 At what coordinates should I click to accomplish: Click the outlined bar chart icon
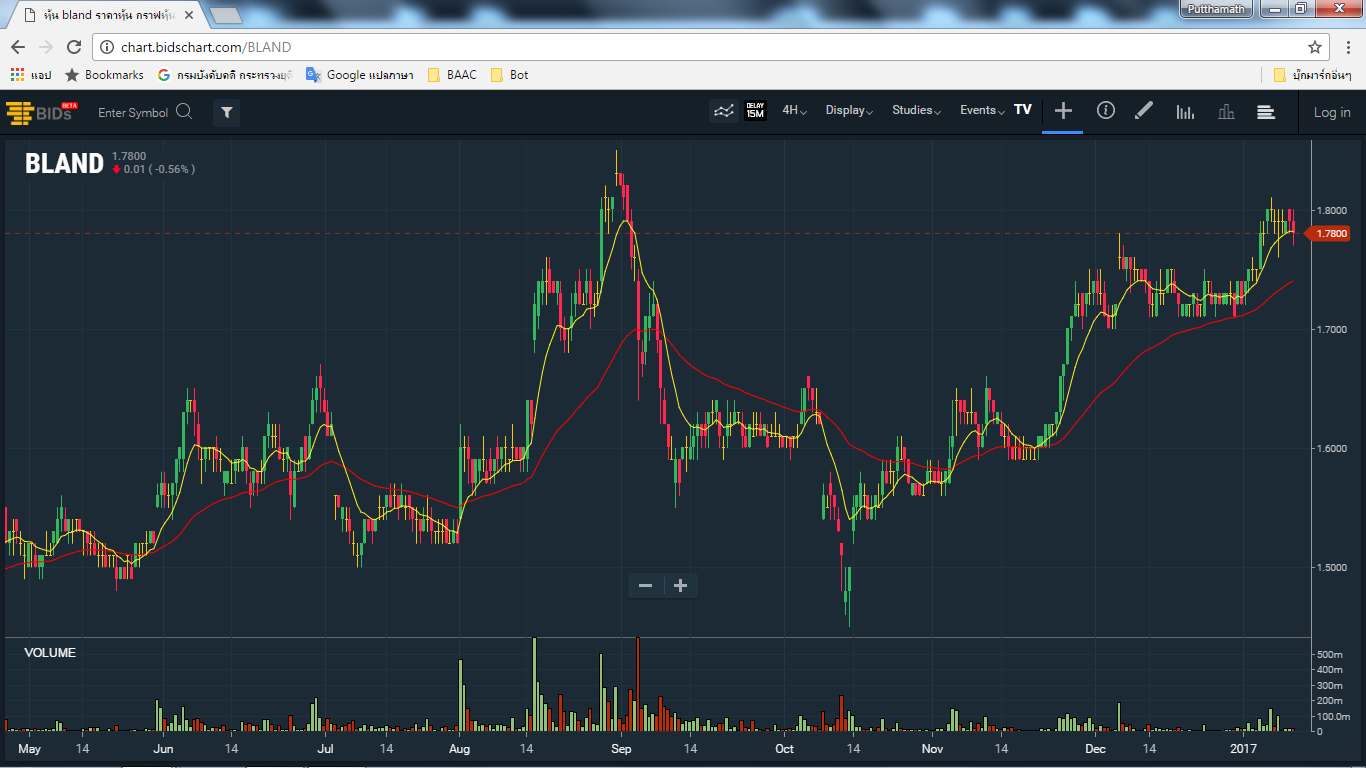pyautogui.click(x=1226, y=112)
